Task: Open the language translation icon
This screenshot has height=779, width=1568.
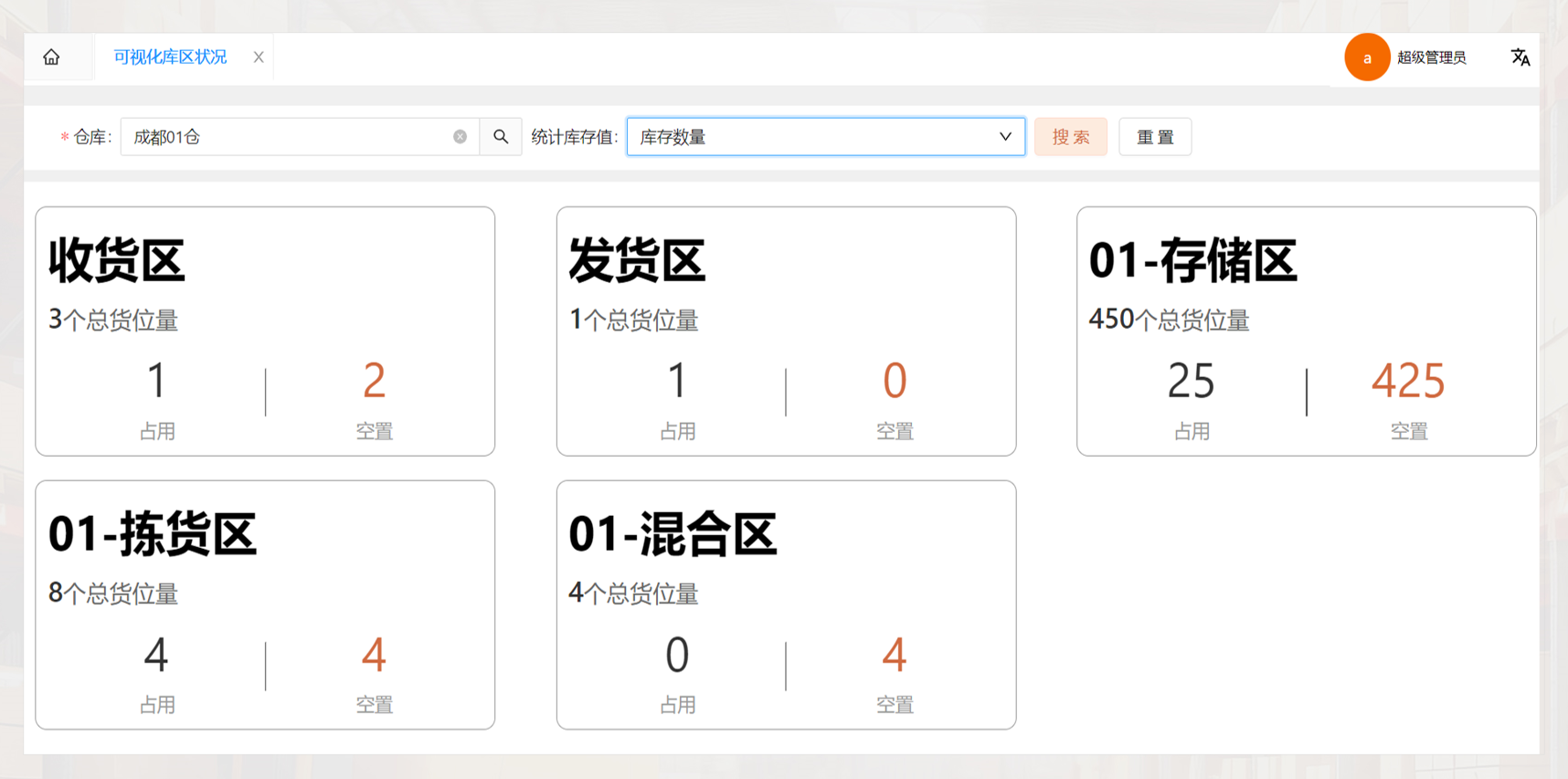Action: [x=1520, y=58]
